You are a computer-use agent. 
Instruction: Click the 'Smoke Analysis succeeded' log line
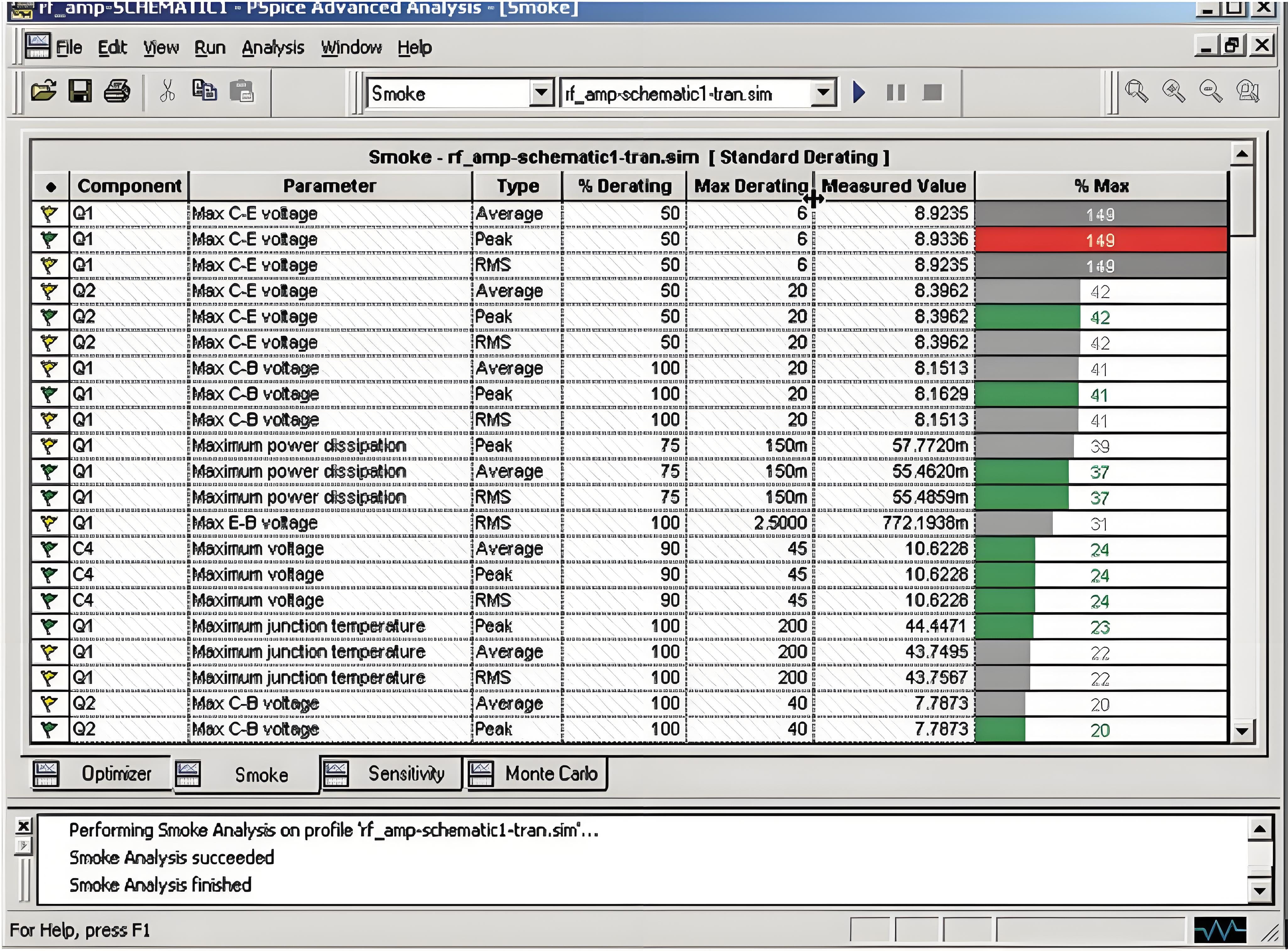(x=172, y=858)
